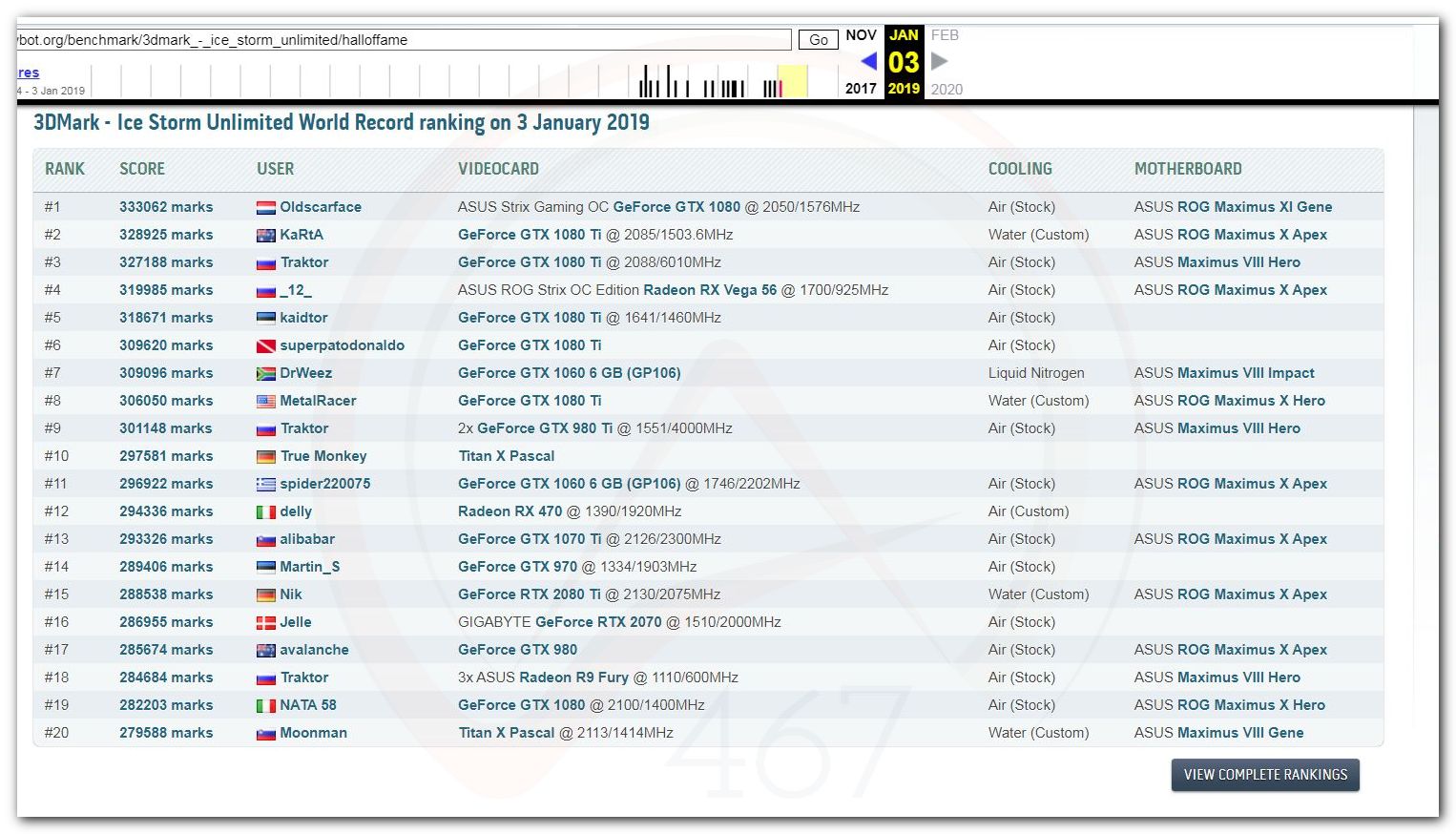Open View Complete Rankings

tap(1264, 775)
